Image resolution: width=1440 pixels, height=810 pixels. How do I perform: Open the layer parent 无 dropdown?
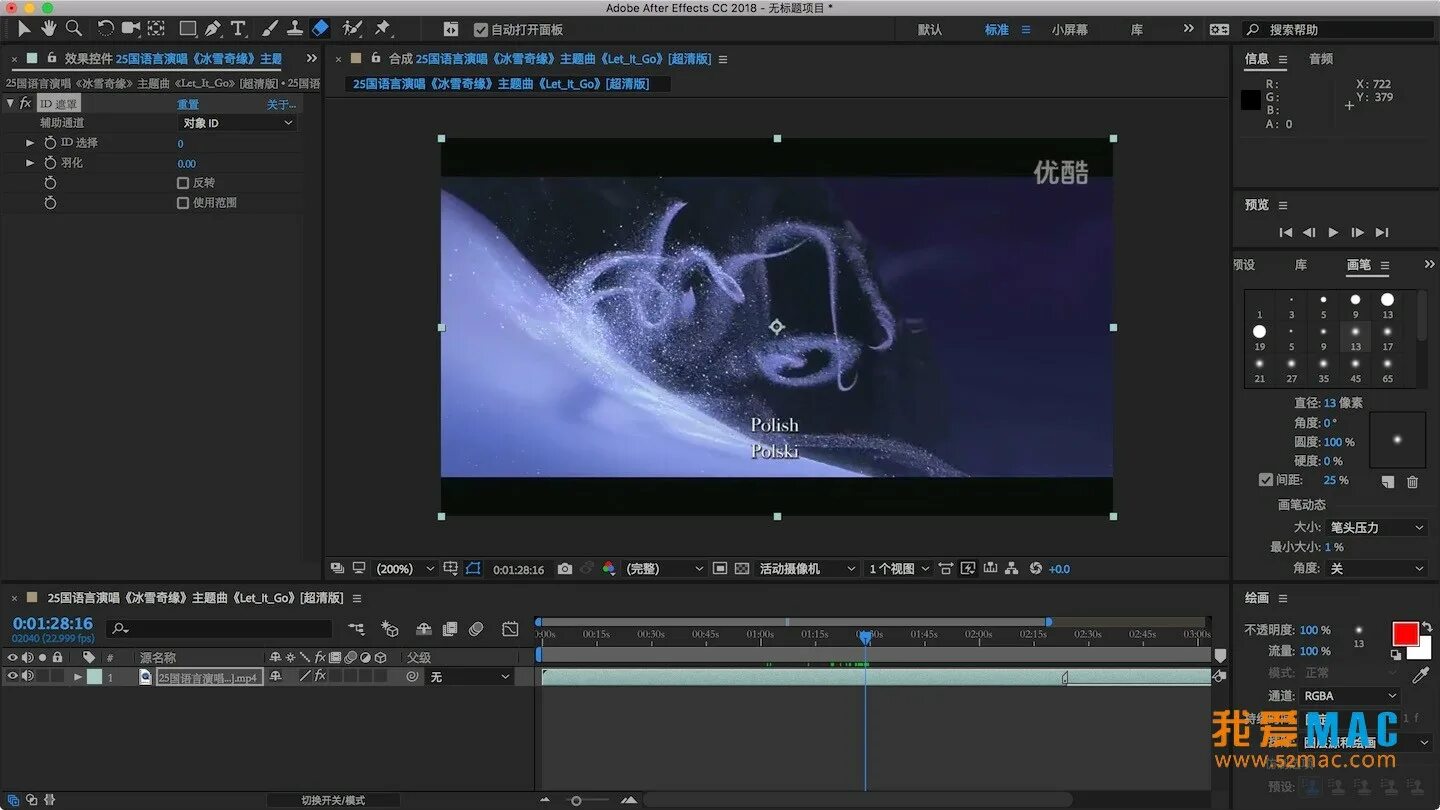(x=470, y=677)
